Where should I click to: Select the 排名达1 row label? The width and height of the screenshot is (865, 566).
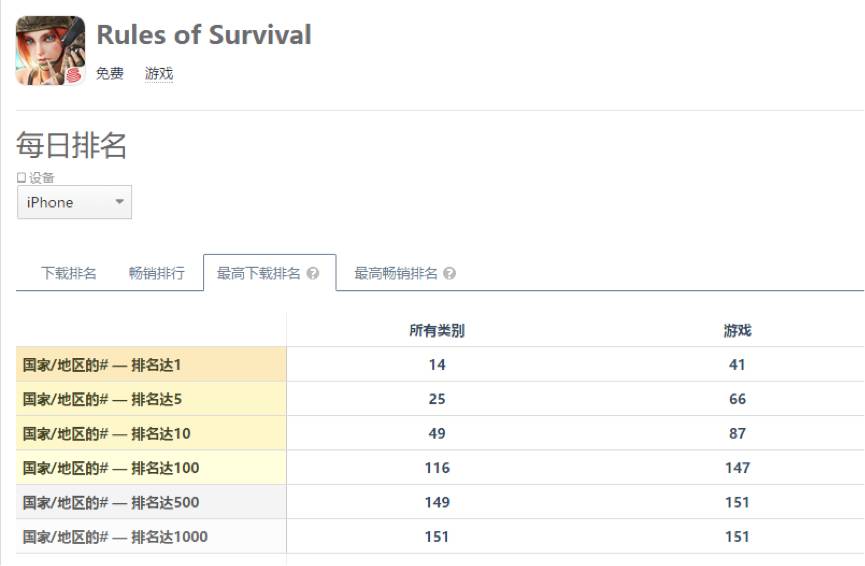[102, 365]
